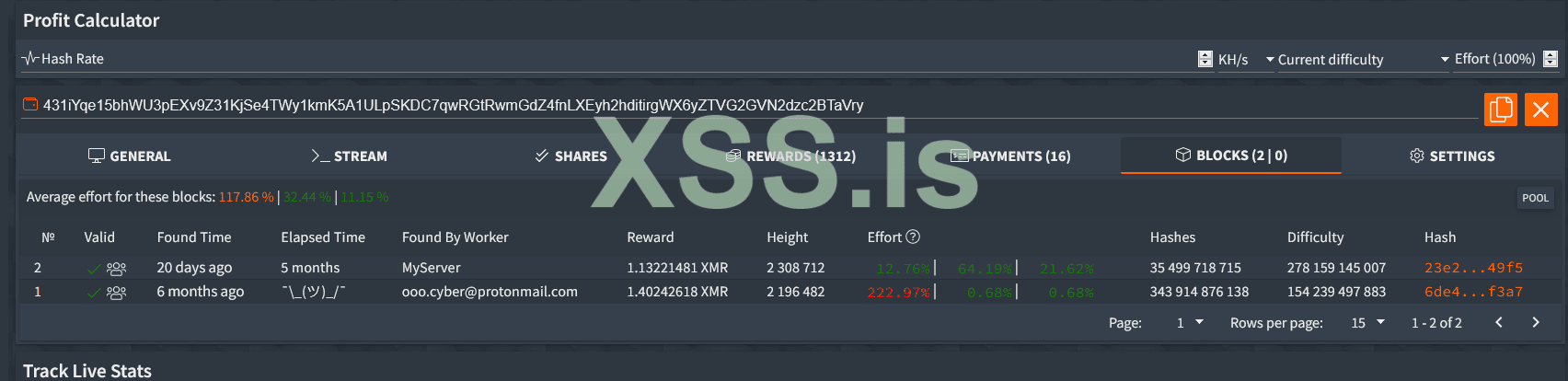Image resolution: width=1568 pixels, height=381 pixels.
Task: Click the average effort value 117.86 %
Action: [246, 197]
